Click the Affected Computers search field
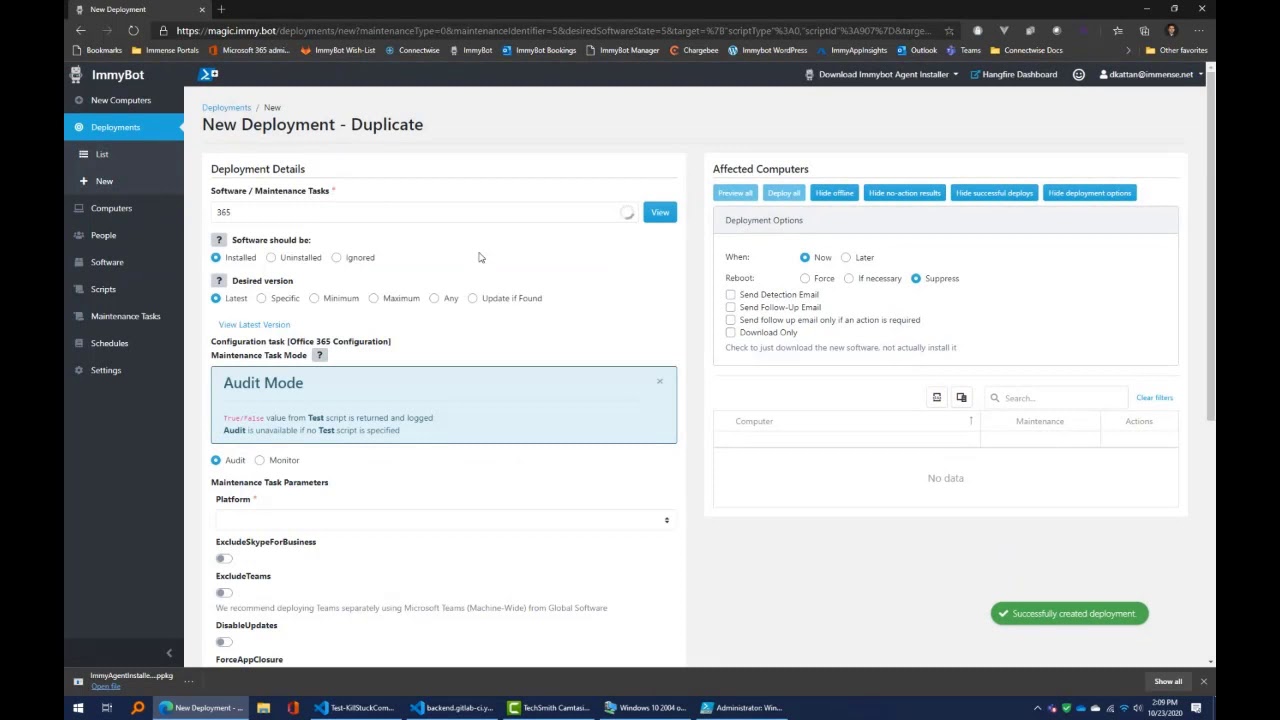The height and width of the screenshot is (720, 1280). (x=1056, y=398)
